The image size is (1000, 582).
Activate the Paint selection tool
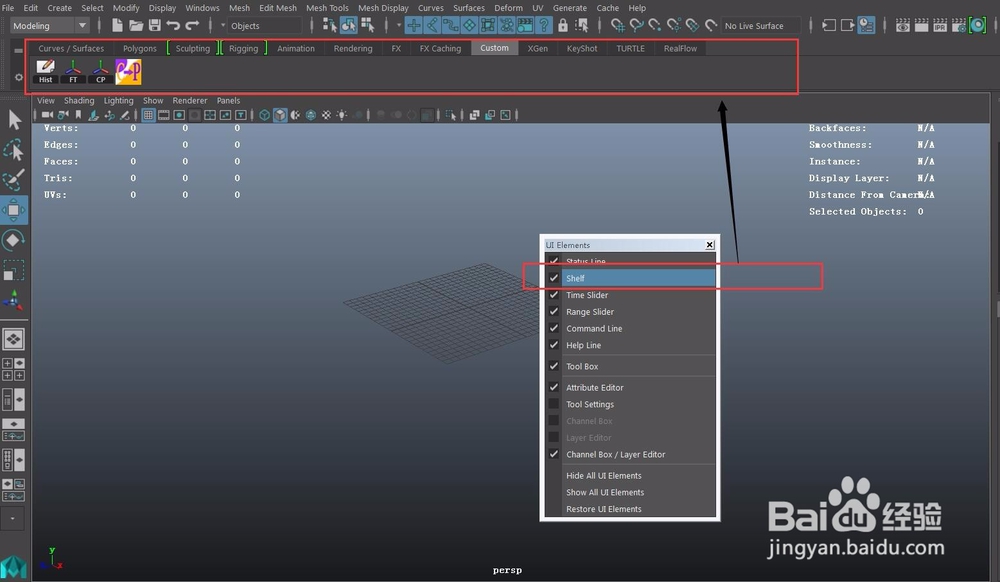[x=14, y=180]
